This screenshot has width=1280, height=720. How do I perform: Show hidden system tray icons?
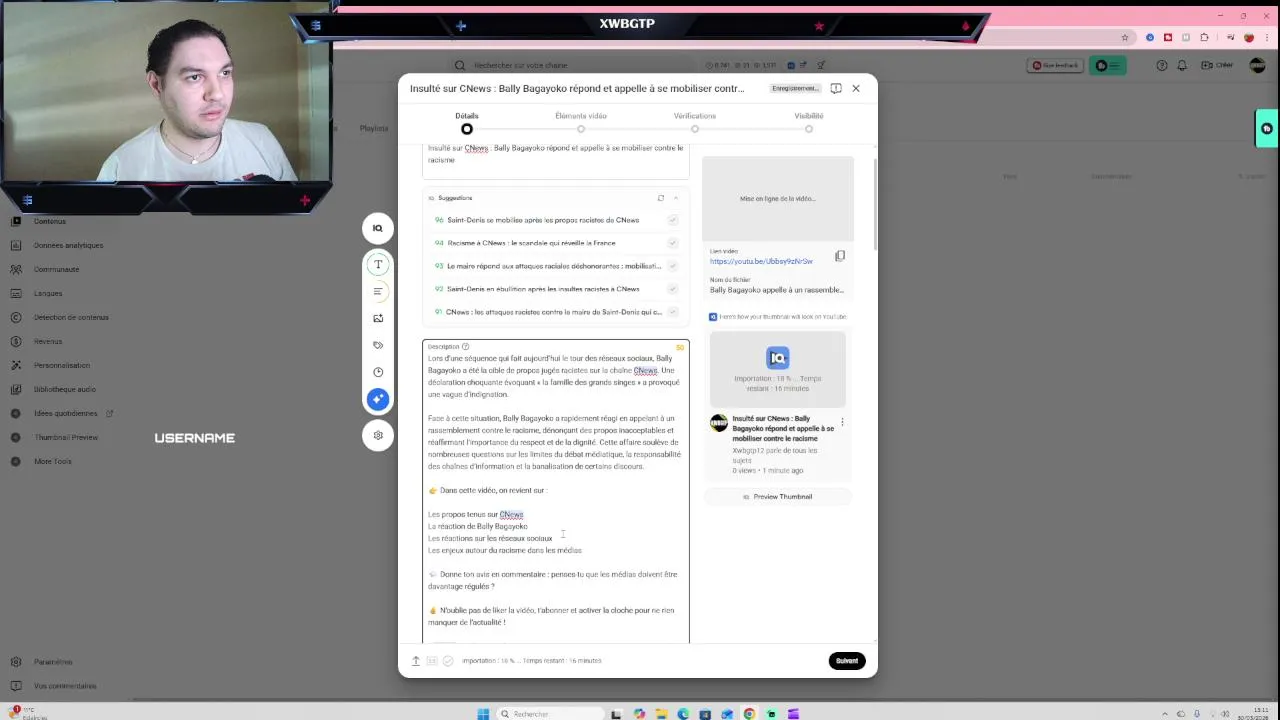(x=1164, y=714)
